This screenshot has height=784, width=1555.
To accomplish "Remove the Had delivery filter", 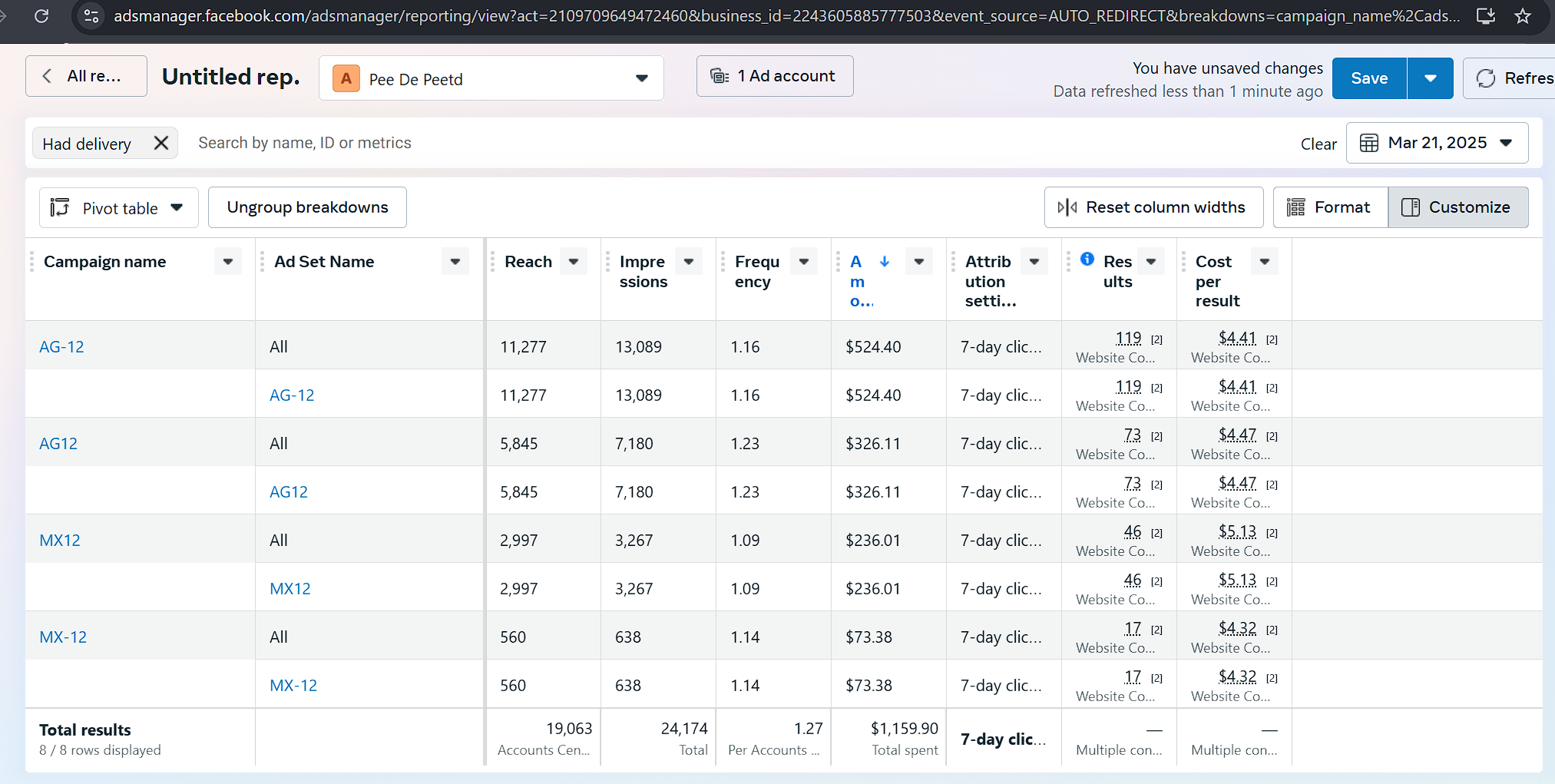I will (161, 144).
